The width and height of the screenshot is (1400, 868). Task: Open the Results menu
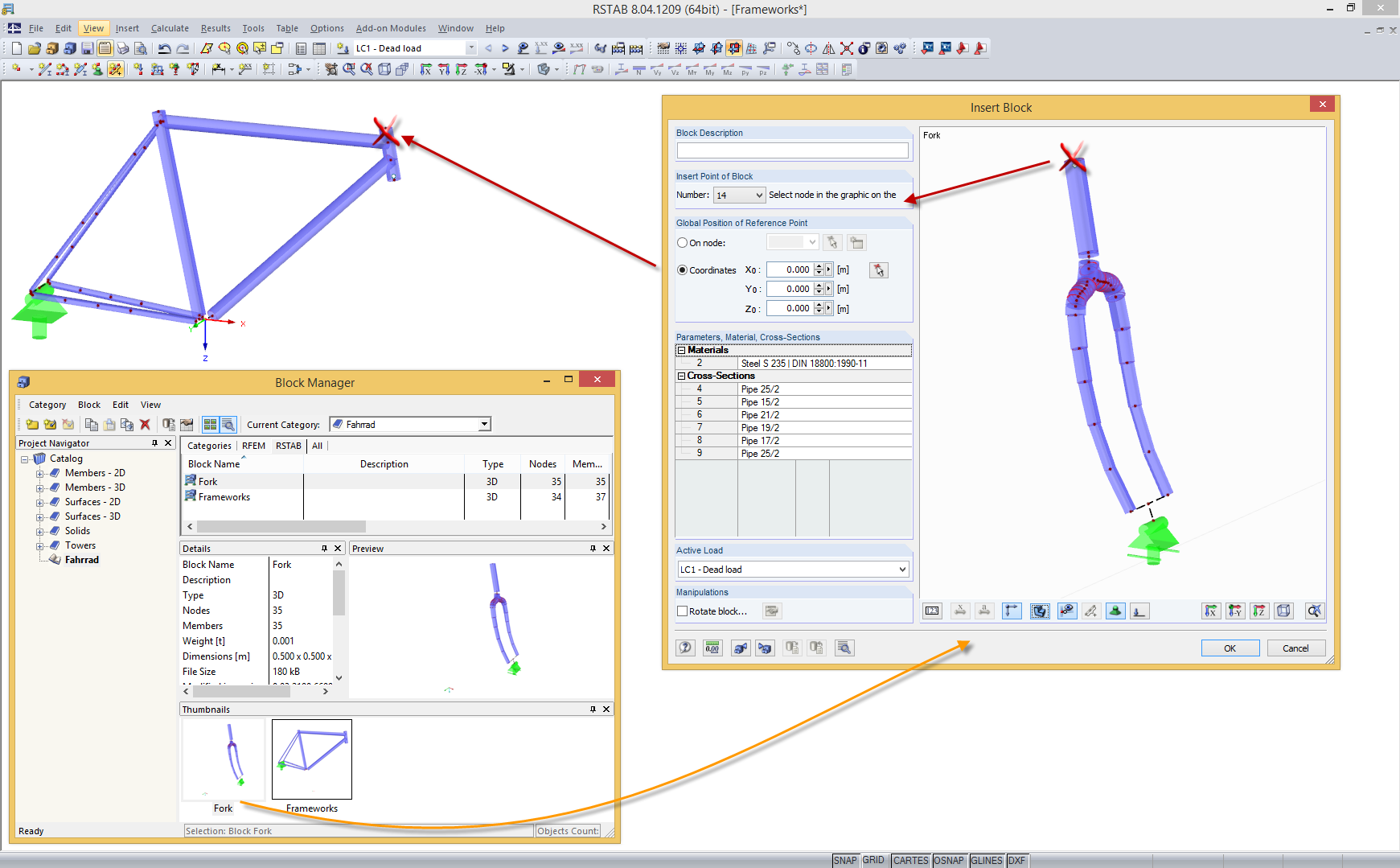click(x=216, y=28)
